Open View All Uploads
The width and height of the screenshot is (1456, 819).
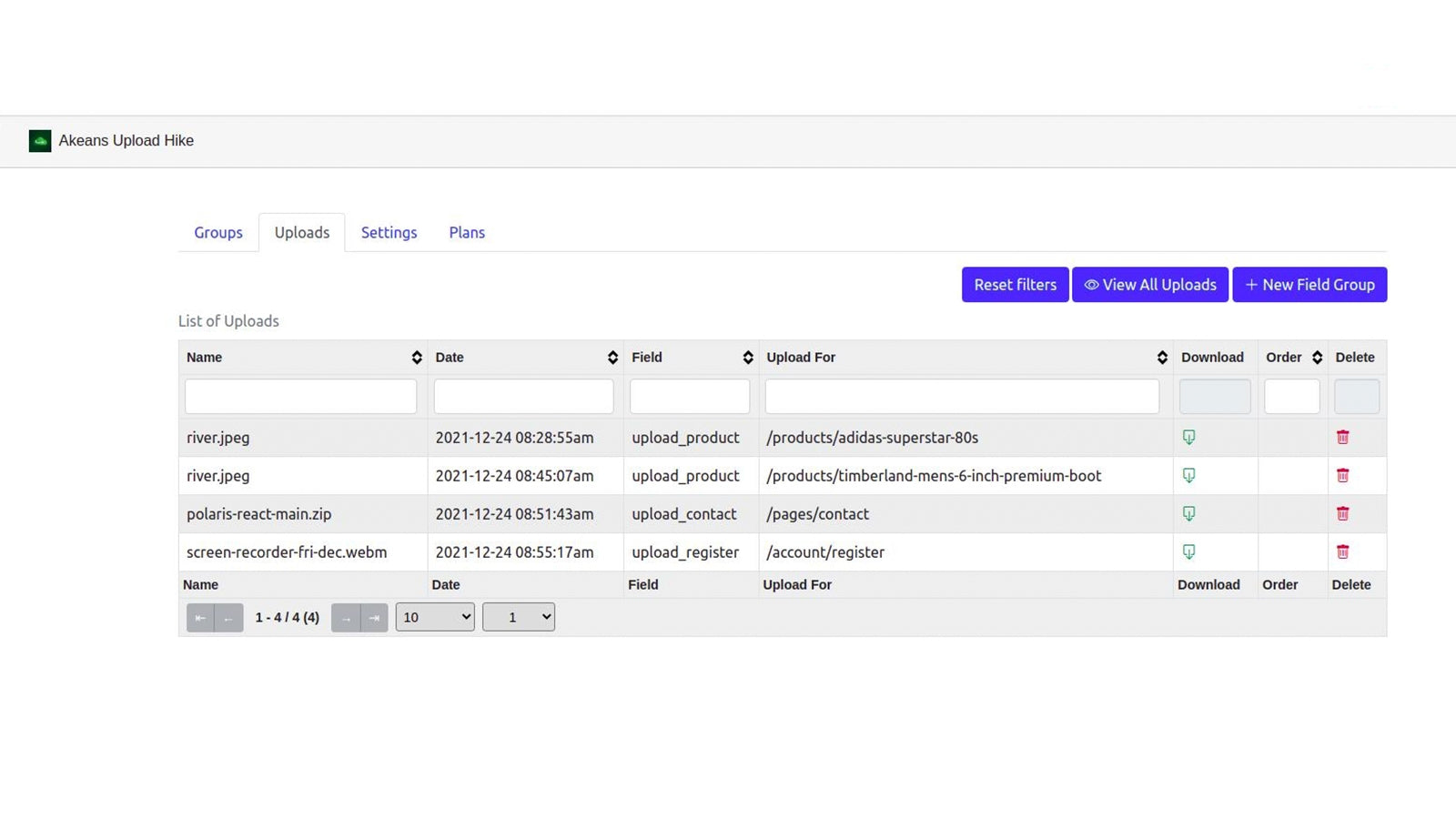tap(1150, 284)
